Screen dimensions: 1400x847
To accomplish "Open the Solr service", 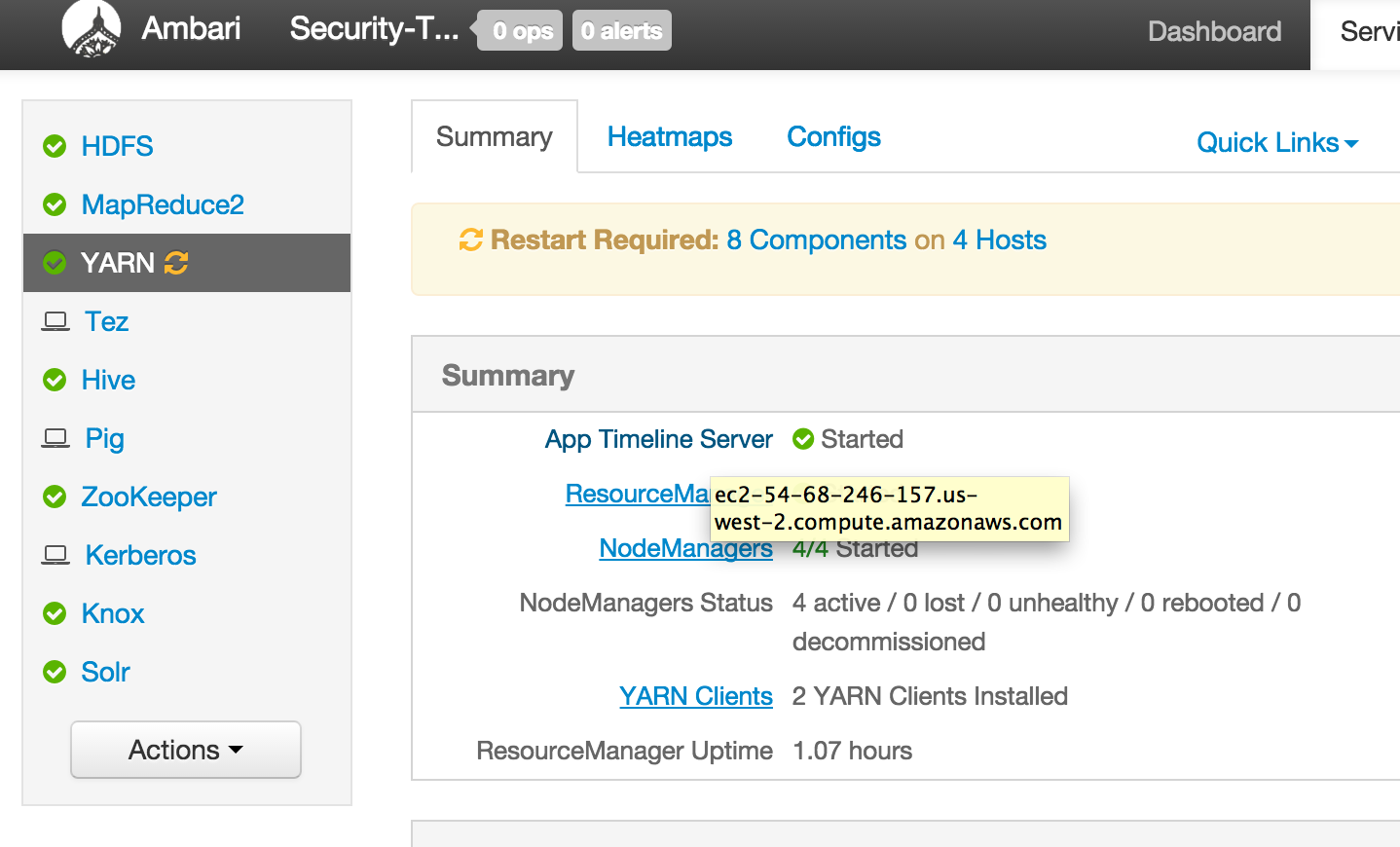I will pos(106,672).
